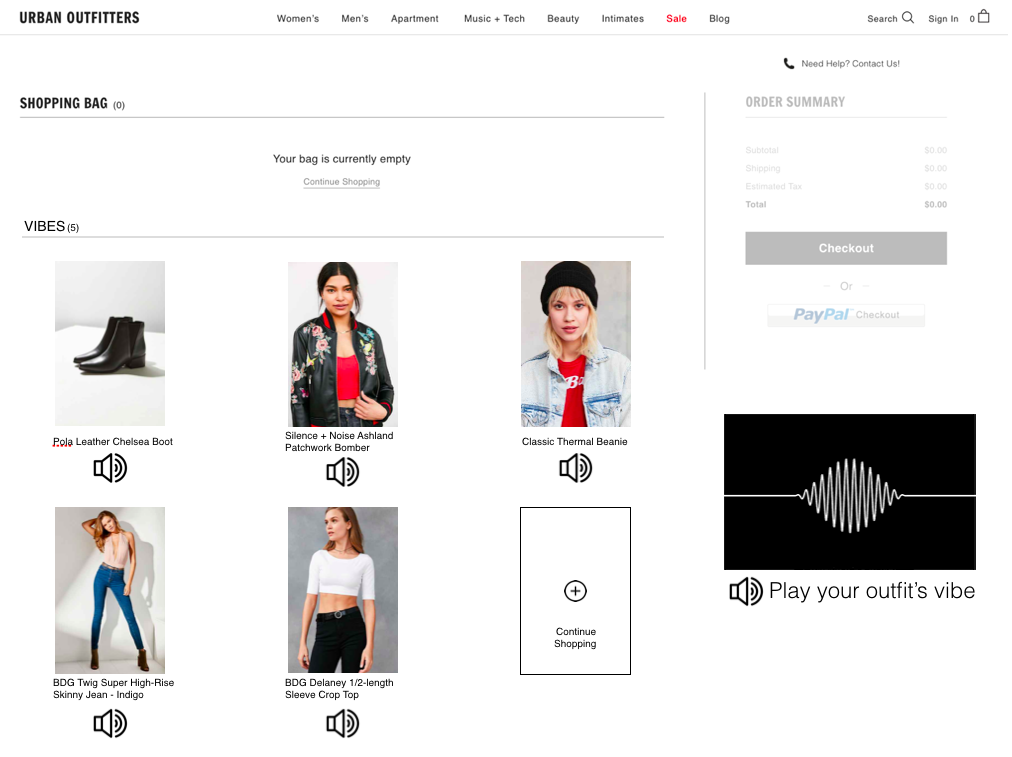Open the search magnifier icon
The image size is (1012, 757).
[x=908, y=17]
